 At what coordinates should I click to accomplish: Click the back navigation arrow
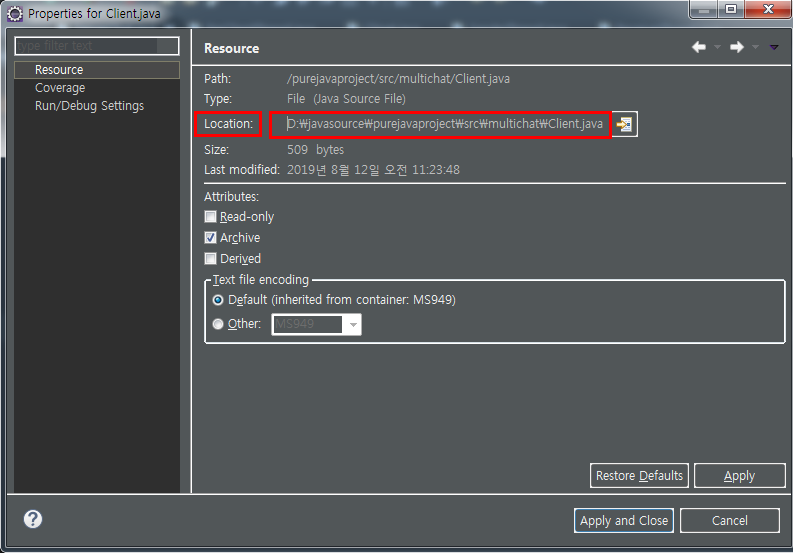[699, 48]
